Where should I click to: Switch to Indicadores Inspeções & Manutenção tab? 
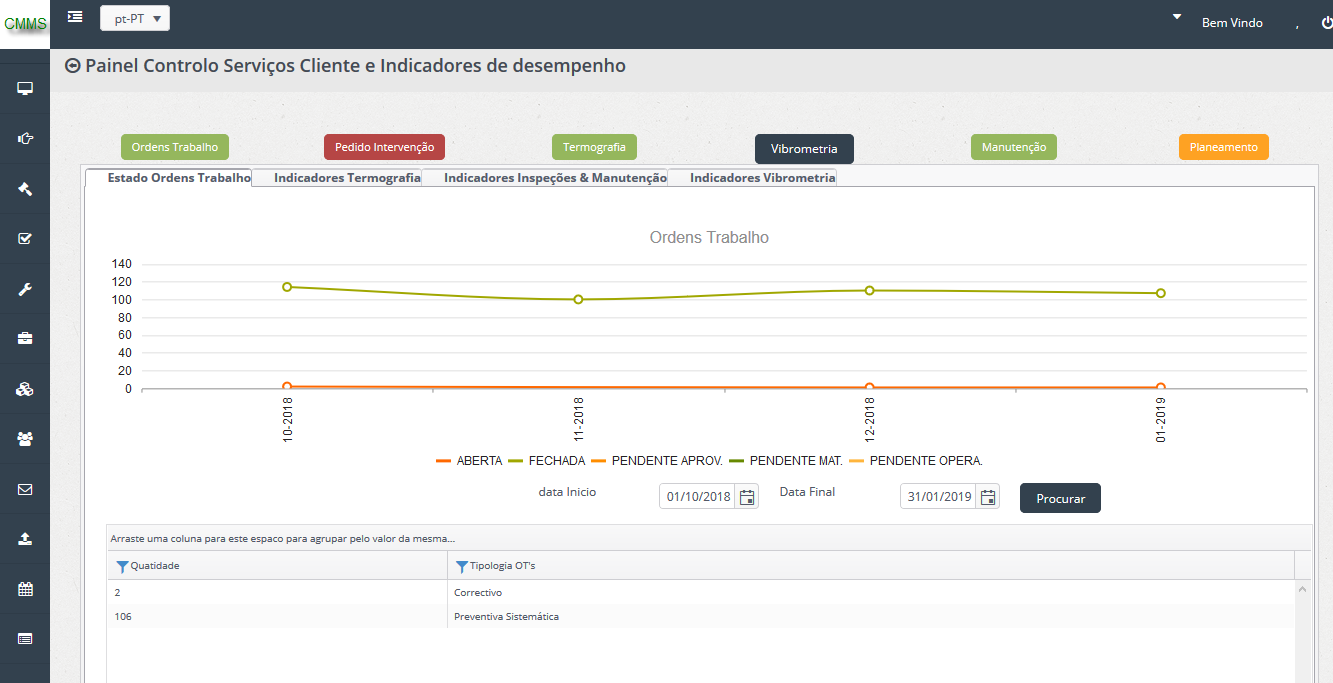click(544, 177)
